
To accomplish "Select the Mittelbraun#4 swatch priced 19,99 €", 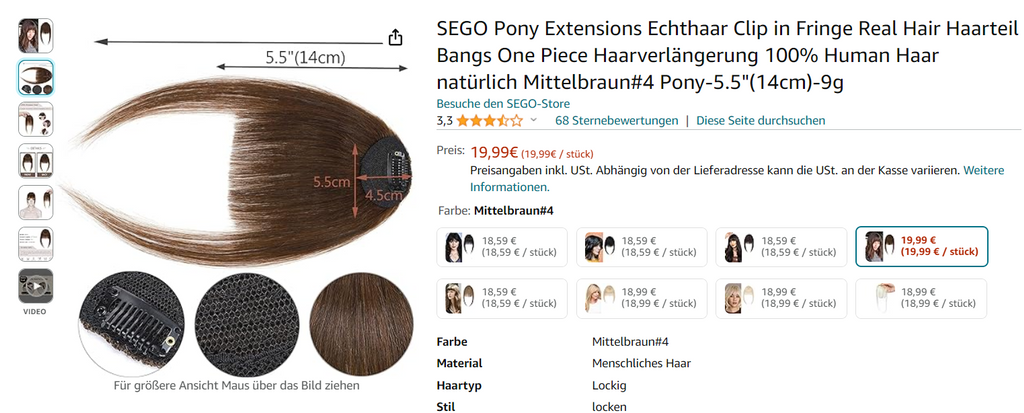I will (921, 246).
